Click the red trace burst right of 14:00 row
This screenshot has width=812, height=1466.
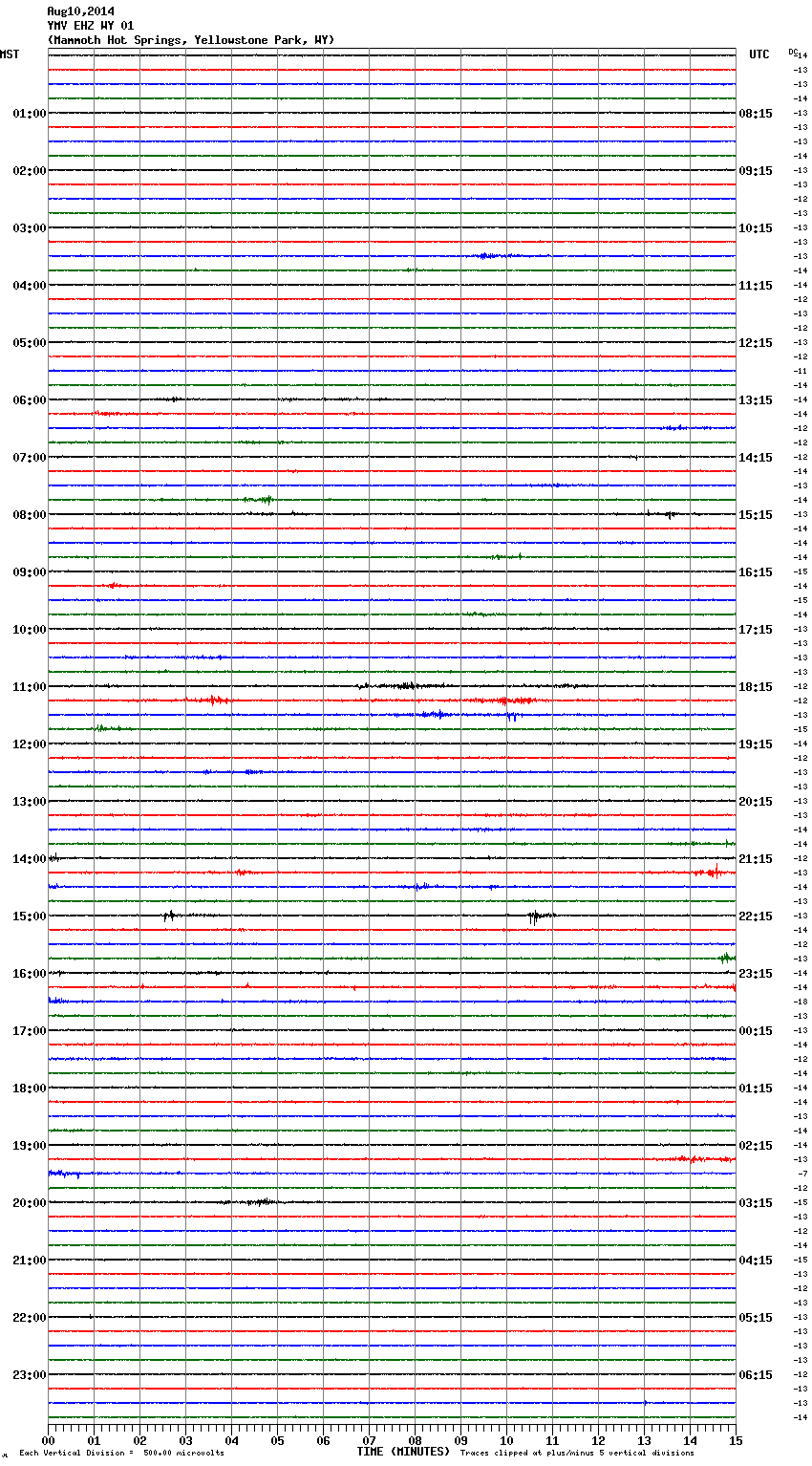tap(713, 872)
